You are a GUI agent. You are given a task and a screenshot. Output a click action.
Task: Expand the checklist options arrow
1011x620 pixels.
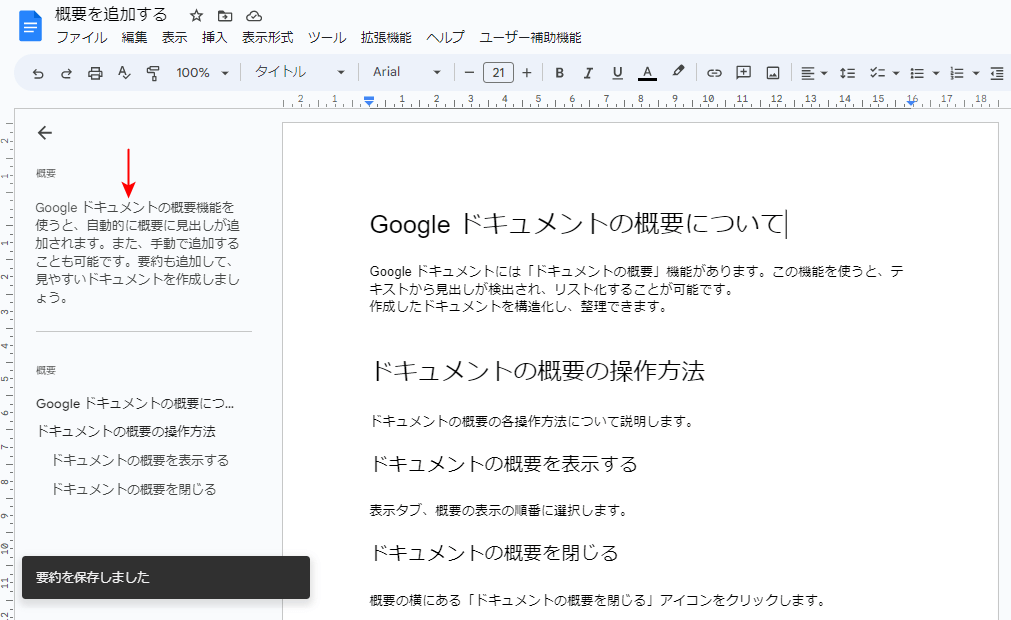(x=896, y=73)
